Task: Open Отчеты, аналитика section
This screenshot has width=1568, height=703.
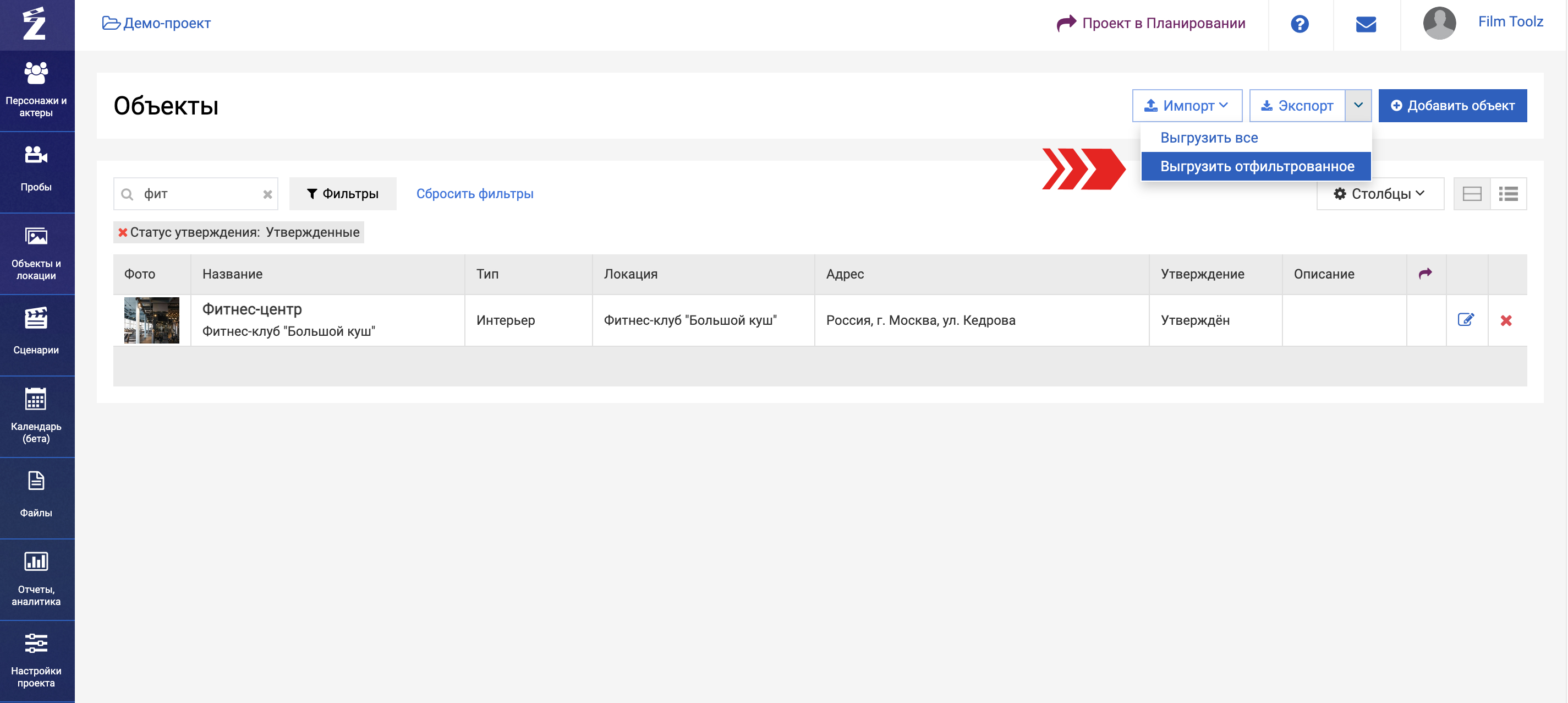Action: click(36, 579)
